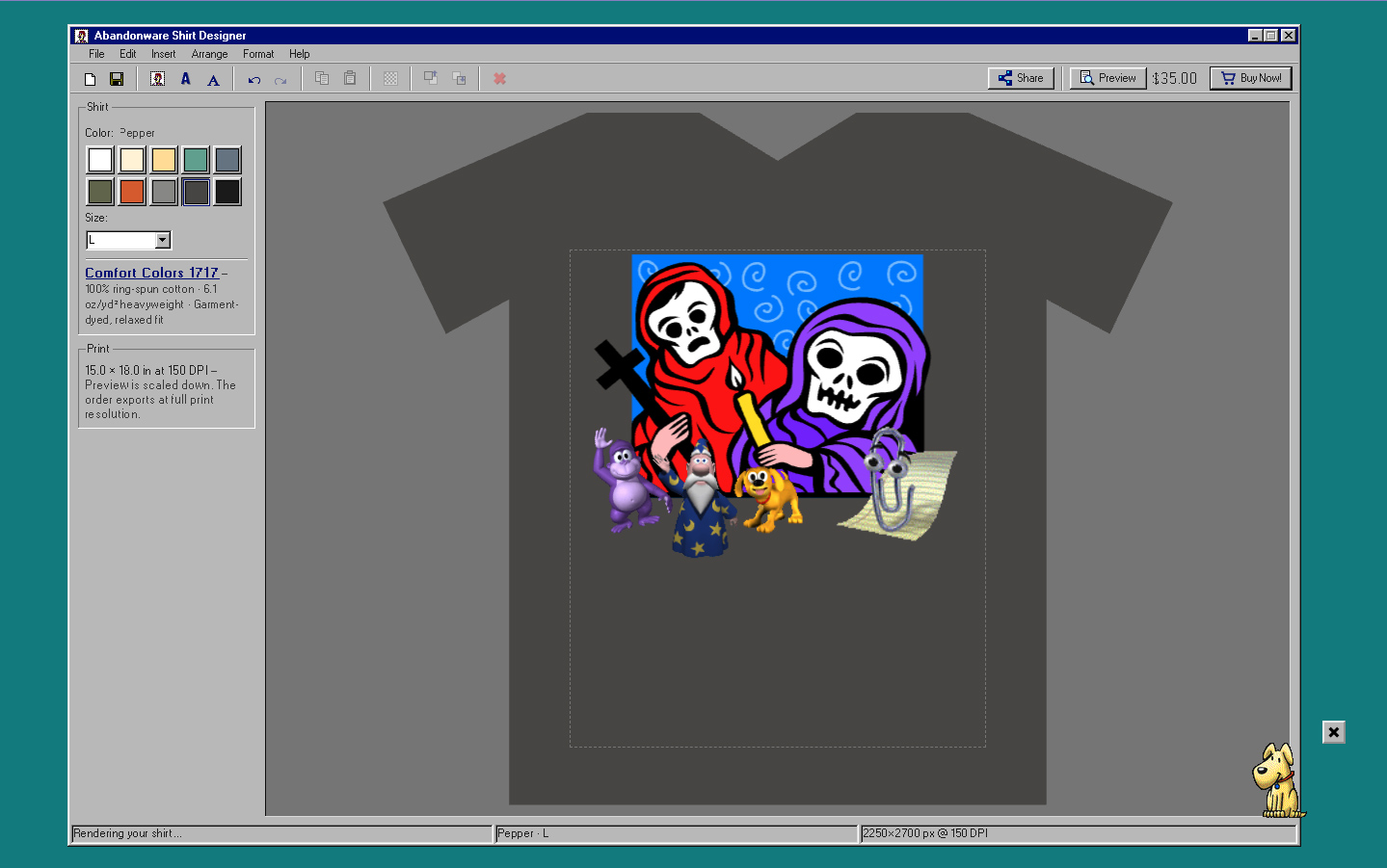
Task: Click the Share button
Action: point(1021,78)
